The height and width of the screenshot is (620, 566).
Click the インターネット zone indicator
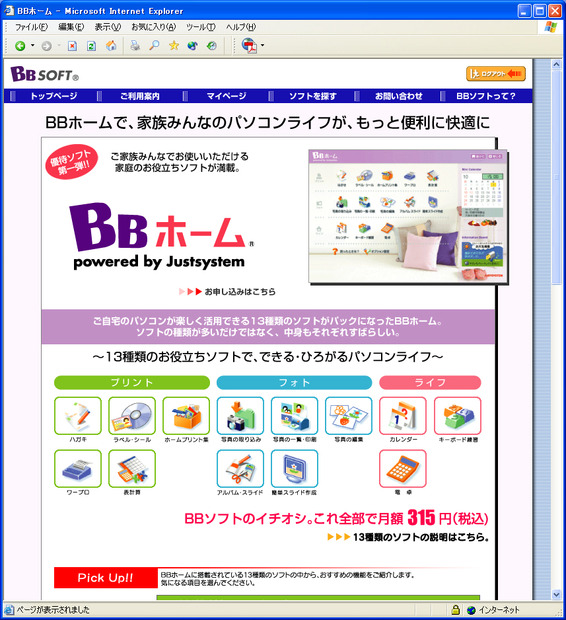coord(493,610)
